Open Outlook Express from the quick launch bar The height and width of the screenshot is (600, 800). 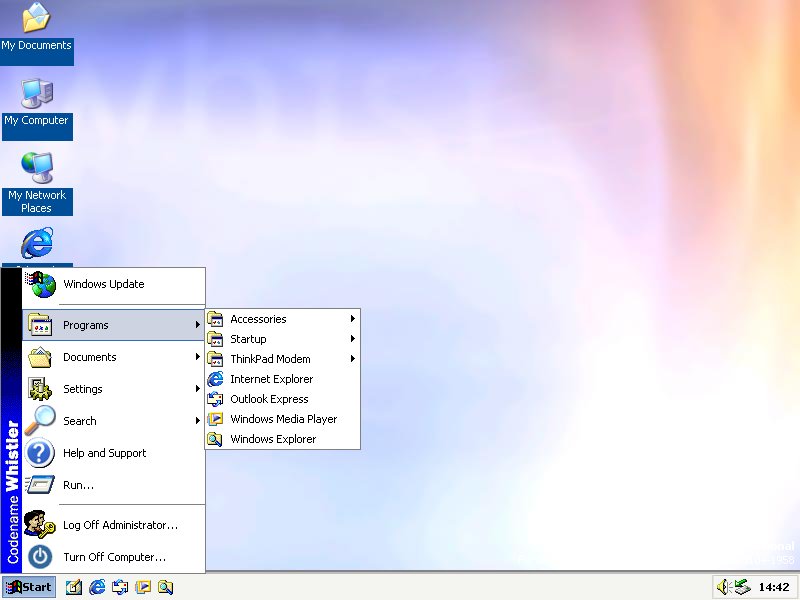120,587
